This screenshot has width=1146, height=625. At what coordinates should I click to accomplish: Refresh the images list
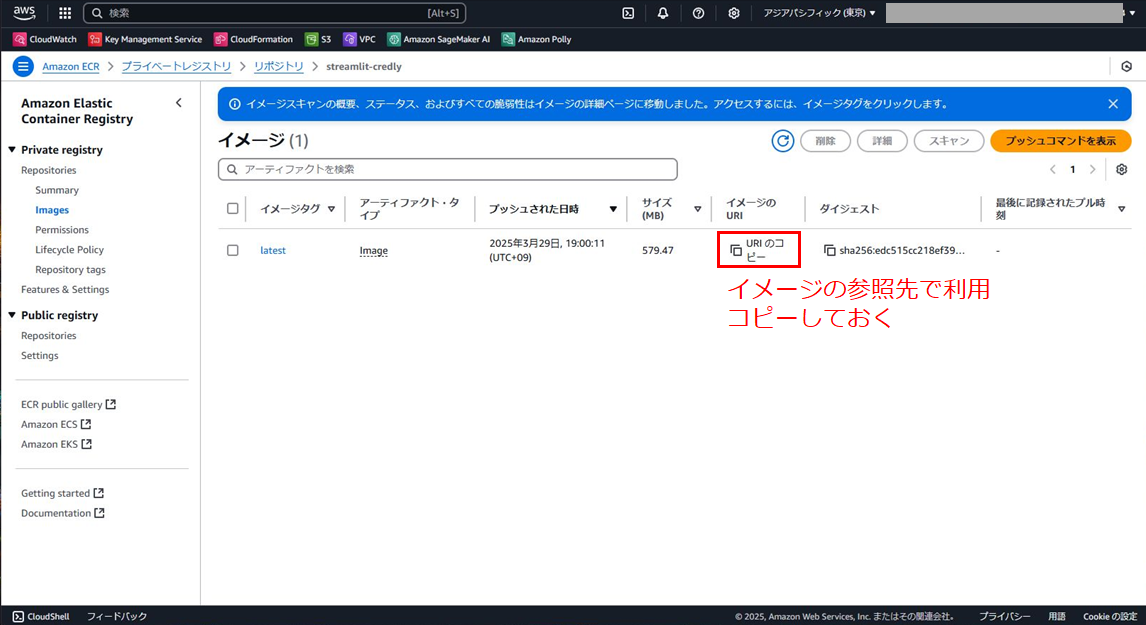783,141
